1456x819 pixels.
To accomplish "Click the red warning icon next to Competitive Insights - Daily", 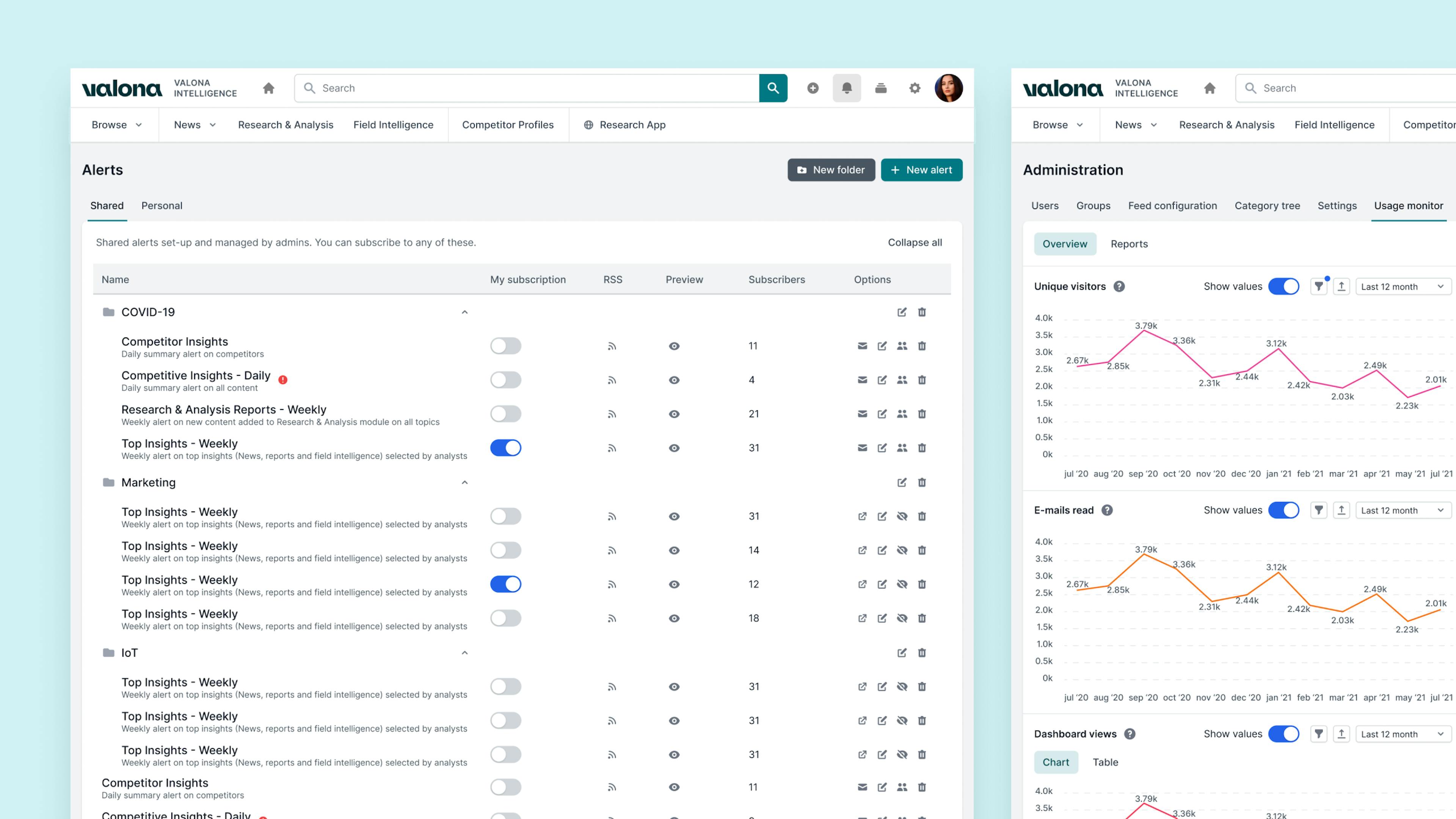I will pos(283,380).
